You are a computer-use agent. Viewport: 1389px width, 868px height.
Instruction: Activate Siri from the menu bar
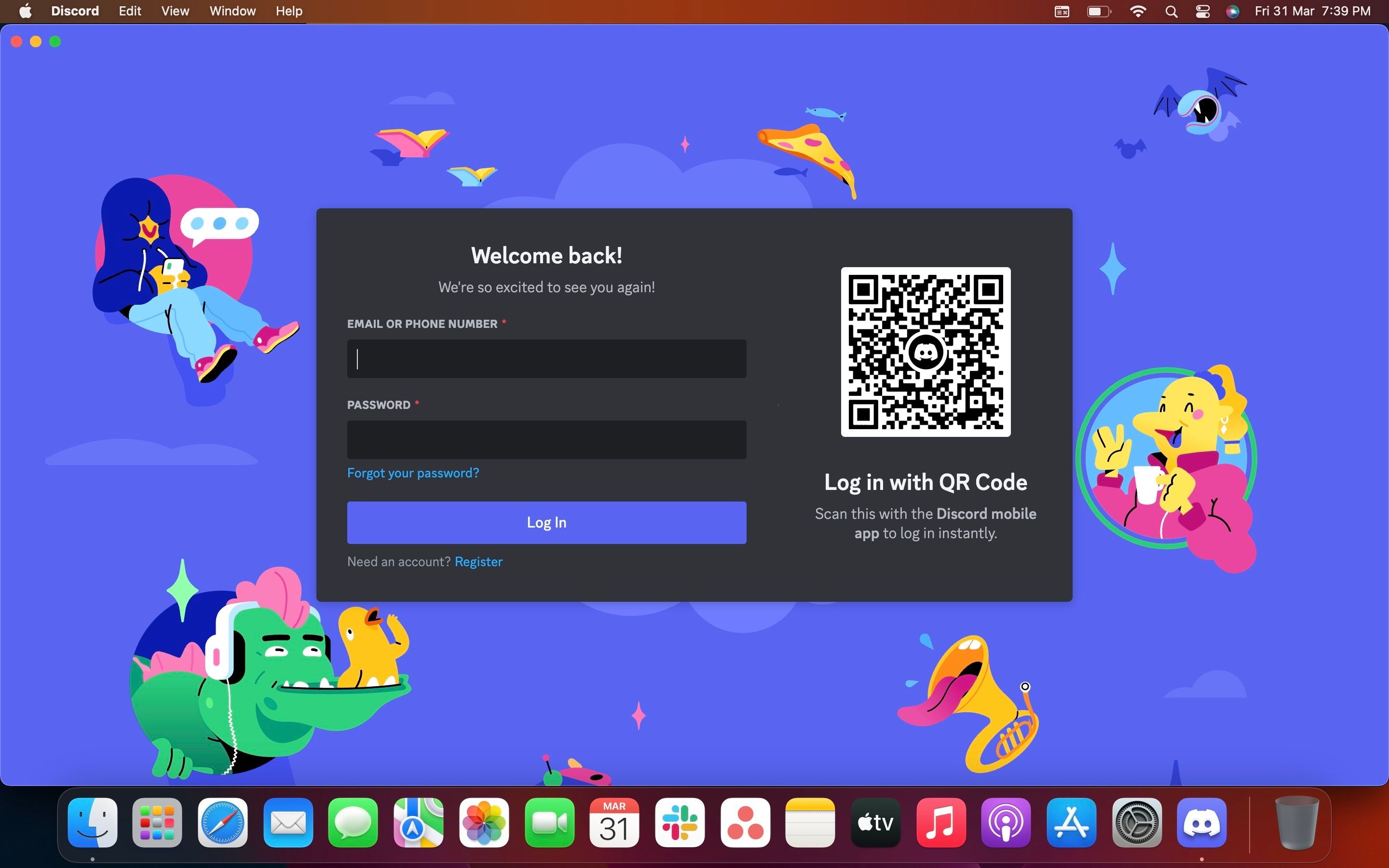1232,12
